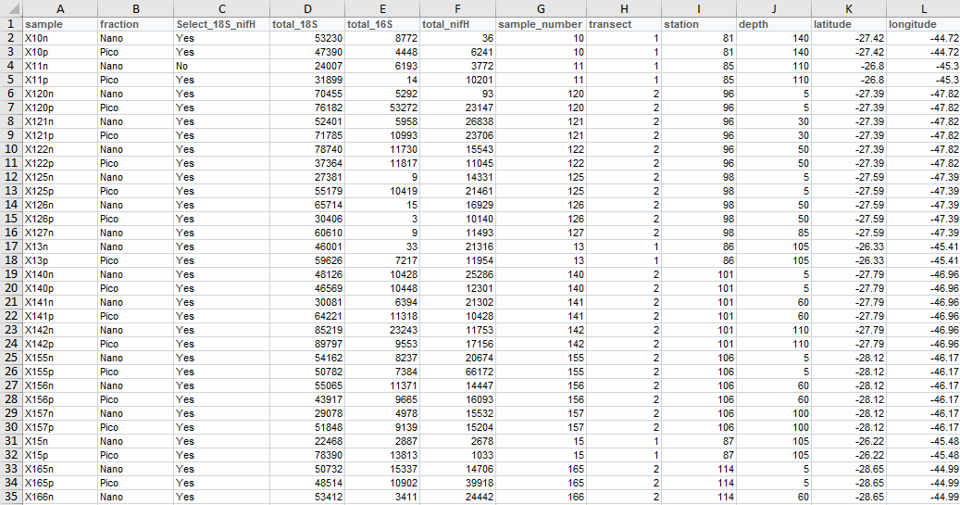Click total_nifH value 39918
The width and height of the screenshot is (960, 505).
pos(457,482)
